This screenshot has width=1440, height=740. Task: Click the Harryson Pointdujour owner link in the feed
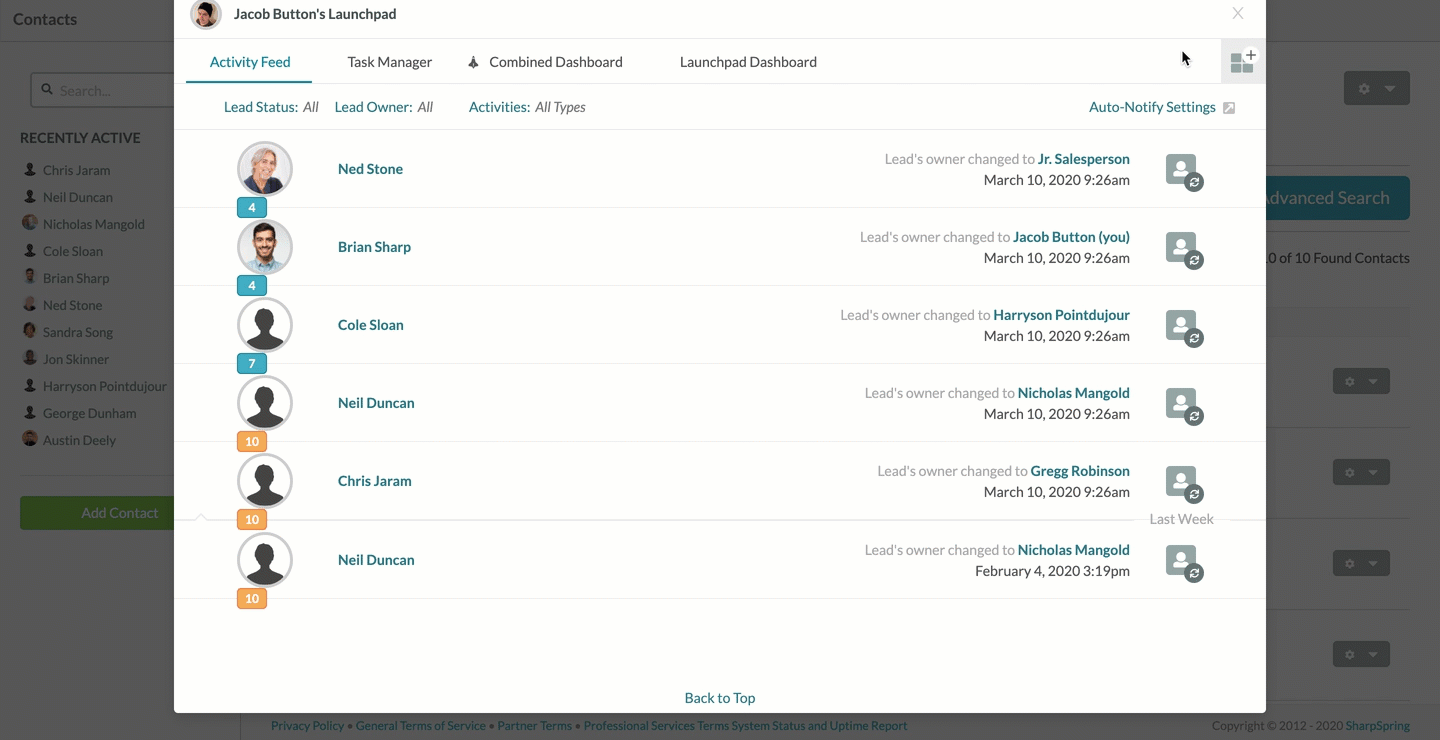pyautogui.click(x=1061, y=315)
